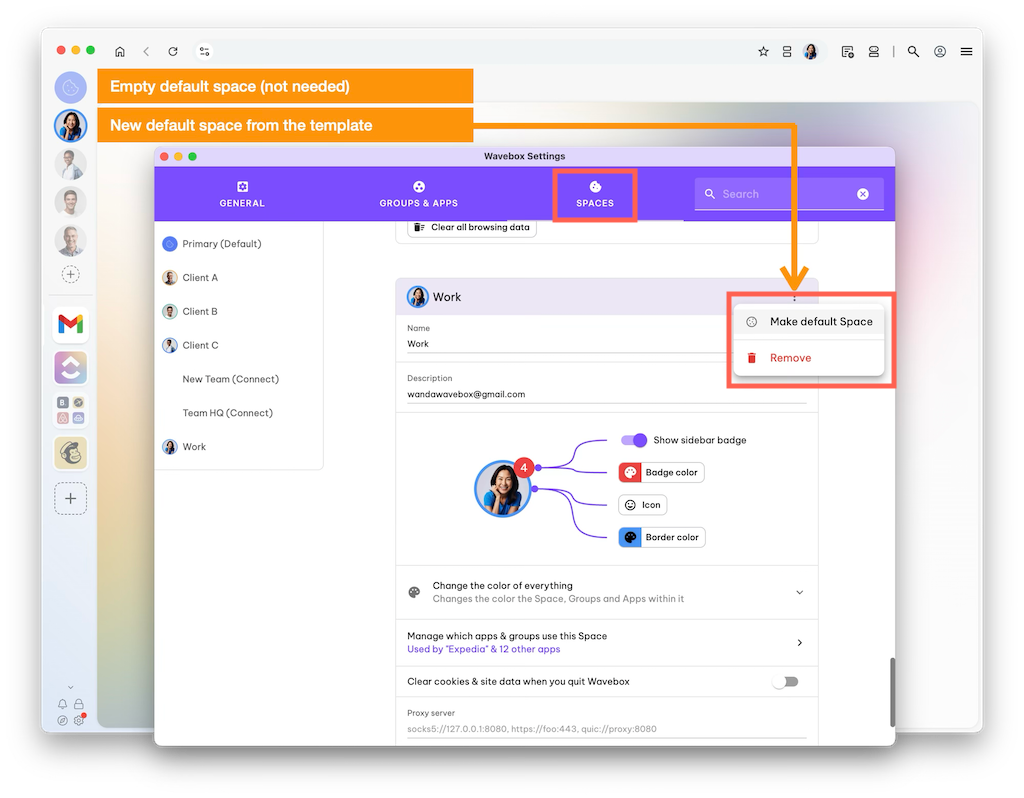Open the space Icon chooser
Screen dimensions: 1024x798
[643, 505]
